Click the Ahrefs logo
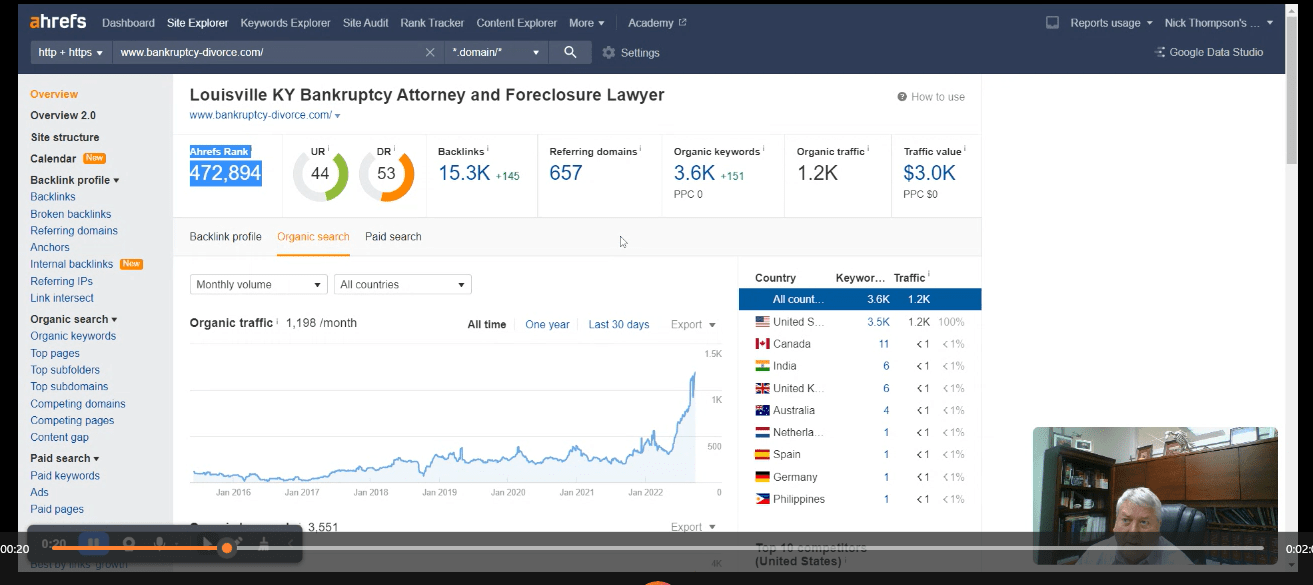Image resolution: width=1313 pixels, height=585 pixels. coord(58,22)
